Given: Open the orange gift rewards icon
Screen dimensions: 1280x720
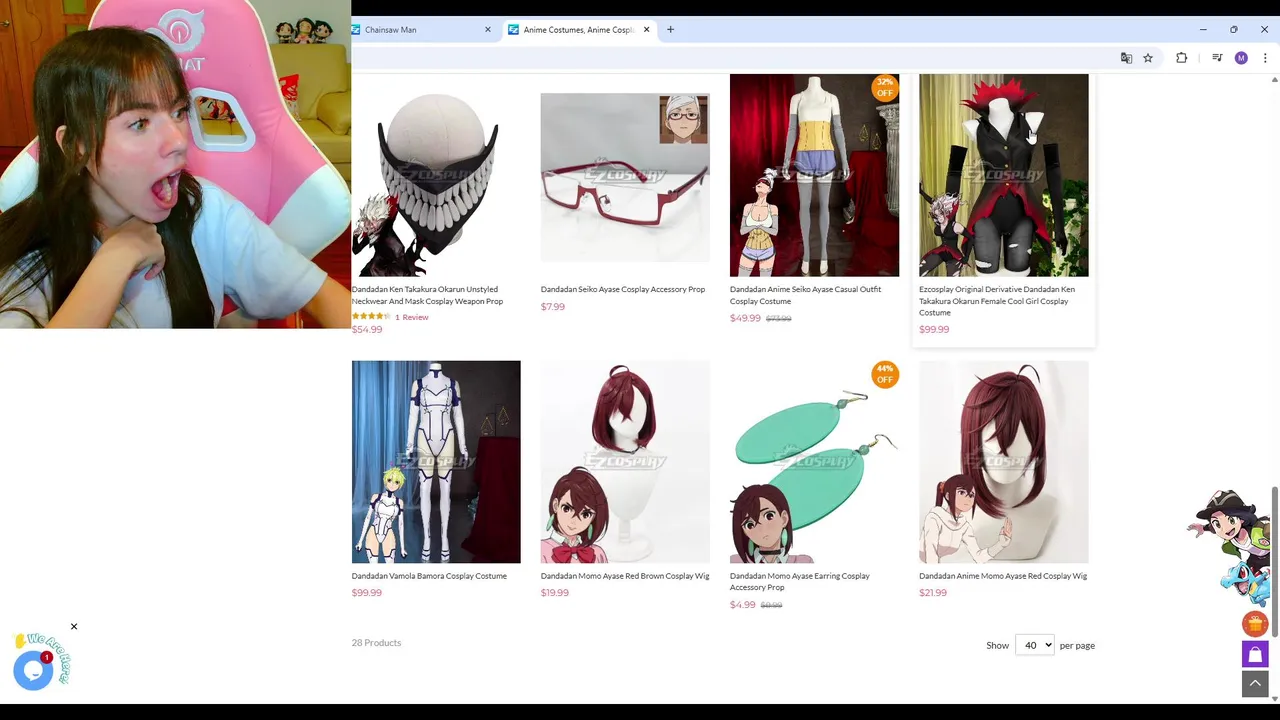Looking at the screenshot, I should [1255, 624].
